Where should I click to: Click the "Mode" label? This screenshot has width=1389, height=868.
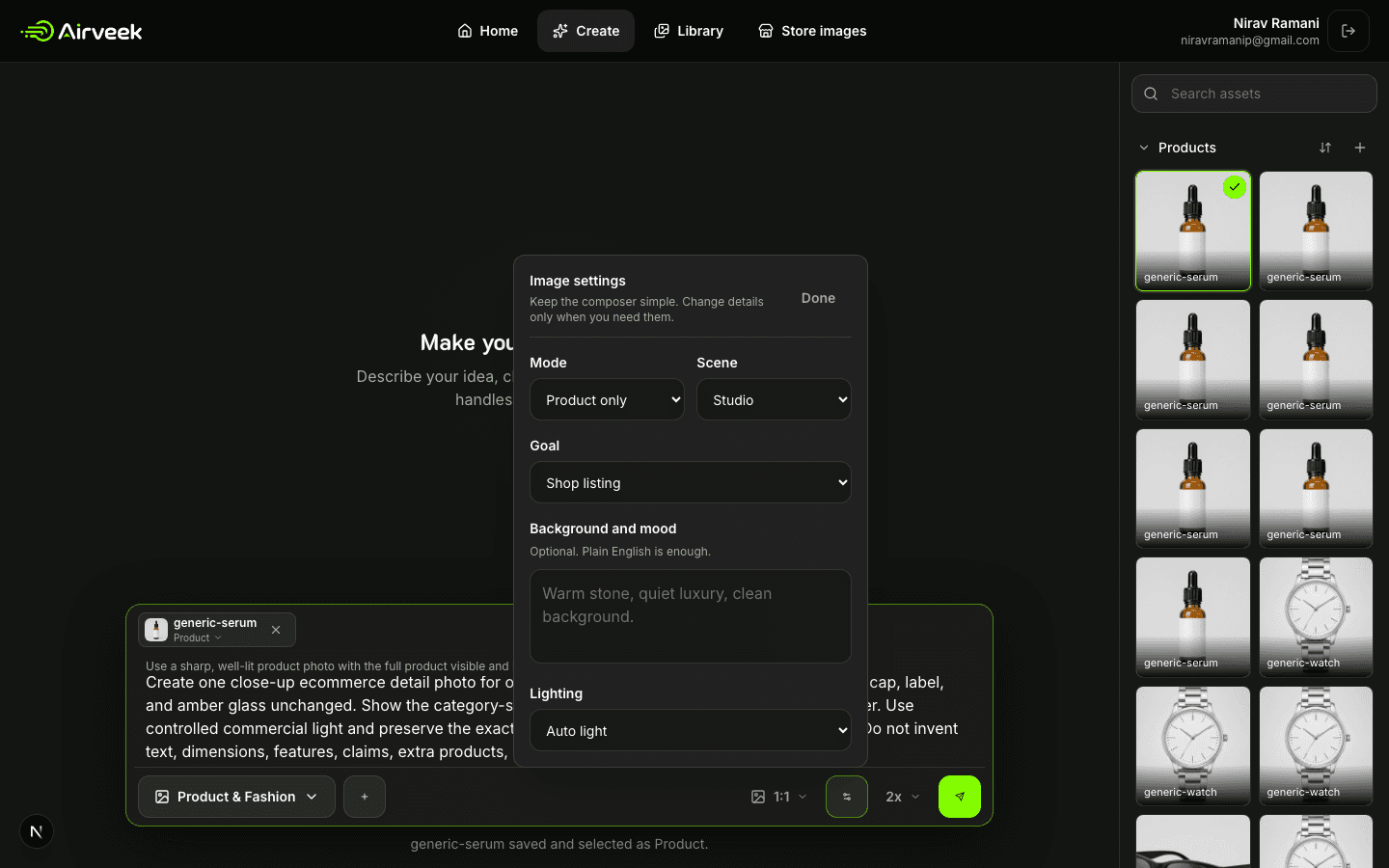(548, 363)
